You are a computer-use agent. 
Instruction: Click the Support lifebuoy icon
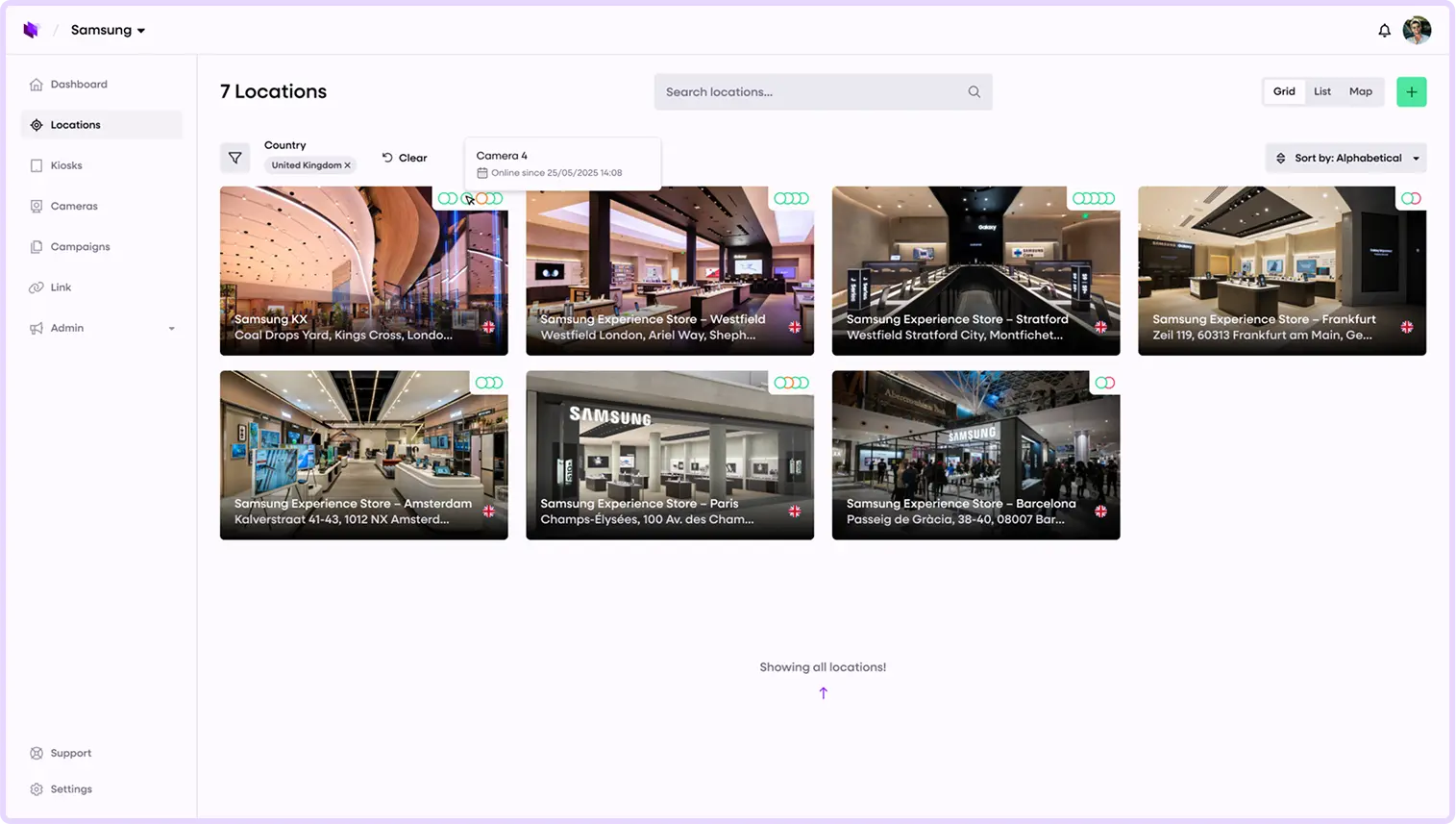(37, 753)
